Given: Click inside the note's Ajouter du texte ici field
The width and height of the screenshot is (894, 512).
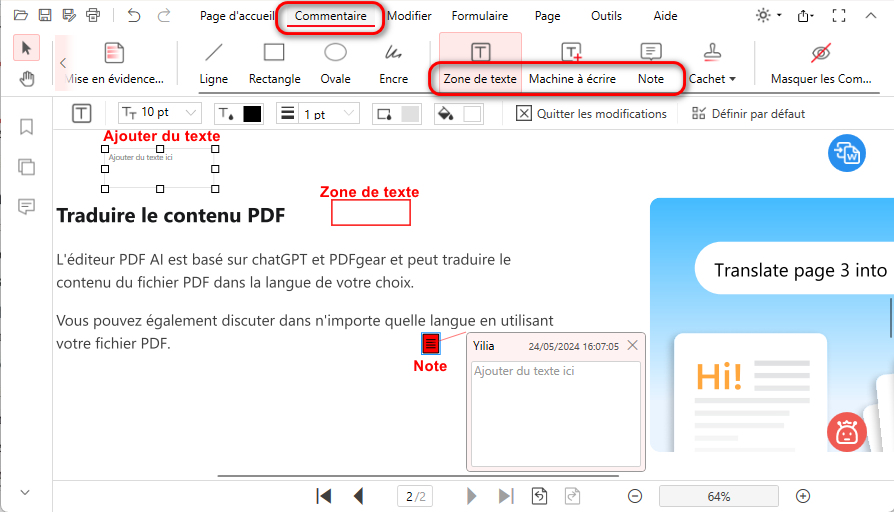Looking at the screenshot, I should coord(556,413).
